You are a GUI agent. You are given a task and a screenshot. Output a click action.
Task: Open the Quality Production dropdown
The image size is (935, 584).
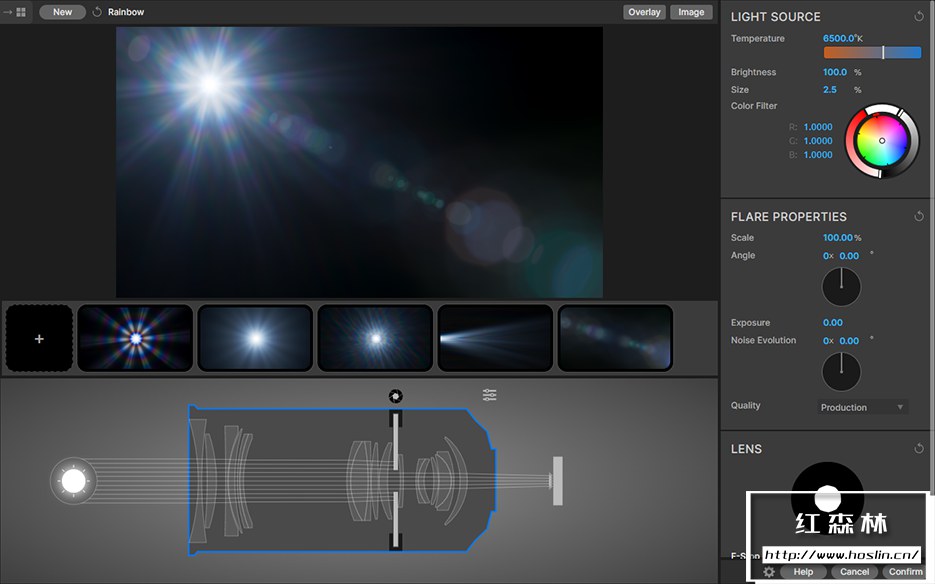click(862, 407)
